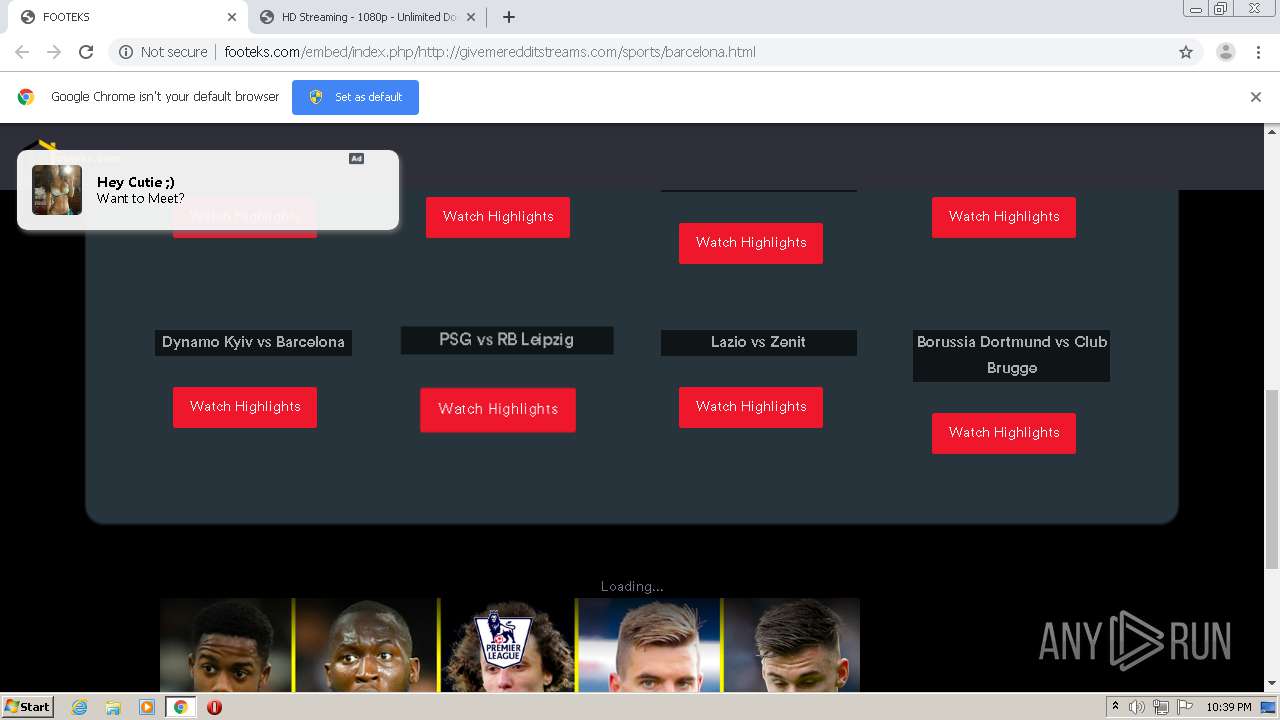The width and height of the screenshot is (1280, 720).
Task: Click Watch Highlights in top row fourth column
Action: pos(1004,217)
